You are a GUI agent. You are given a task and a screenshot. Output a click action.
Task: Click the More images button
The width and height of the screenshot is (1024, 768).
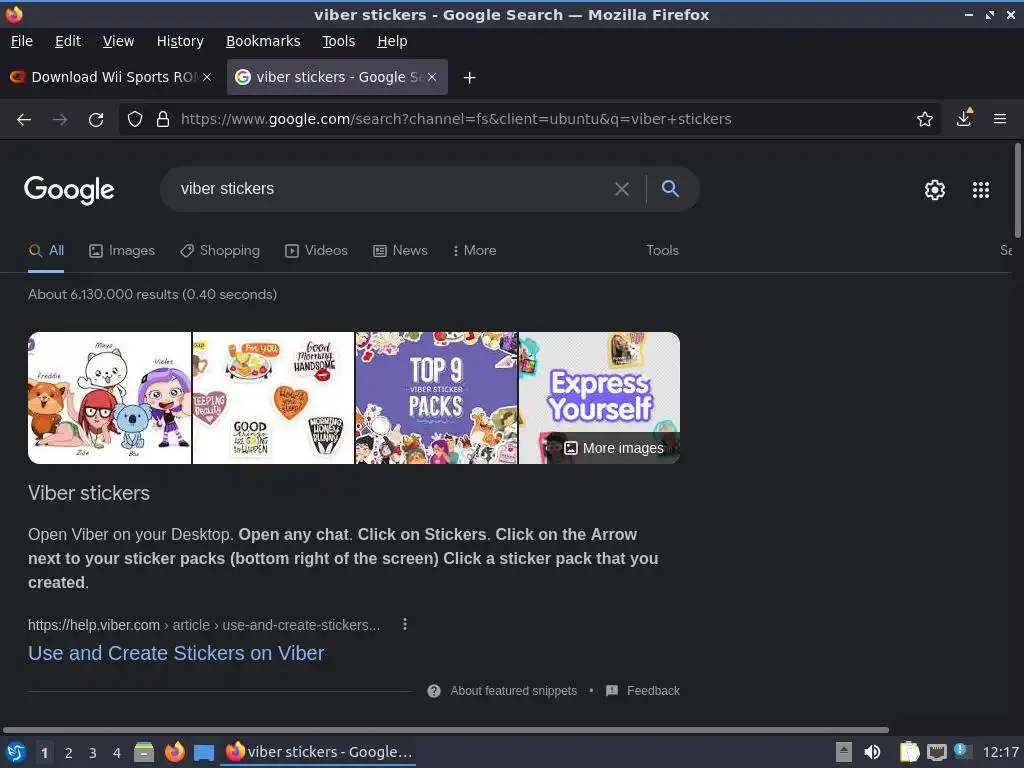[614, 448]
